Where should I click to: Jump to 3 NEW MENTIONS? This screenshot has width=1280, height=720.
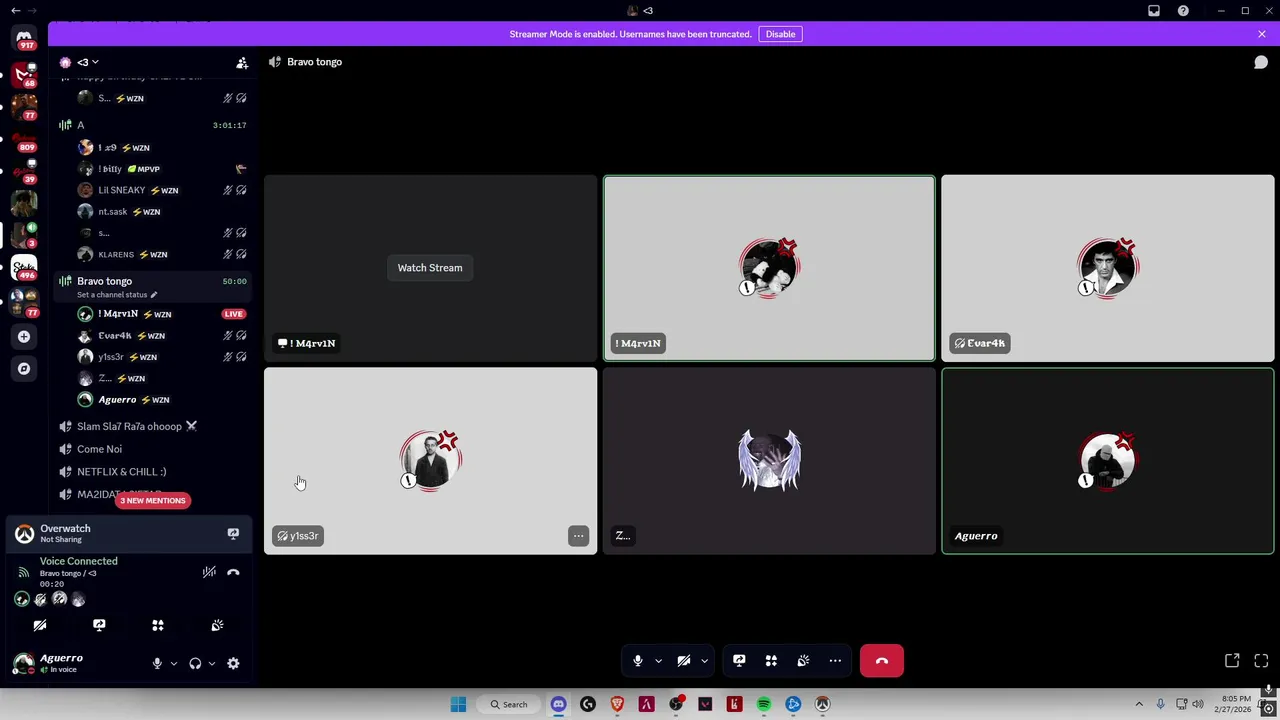click(153, 501)
